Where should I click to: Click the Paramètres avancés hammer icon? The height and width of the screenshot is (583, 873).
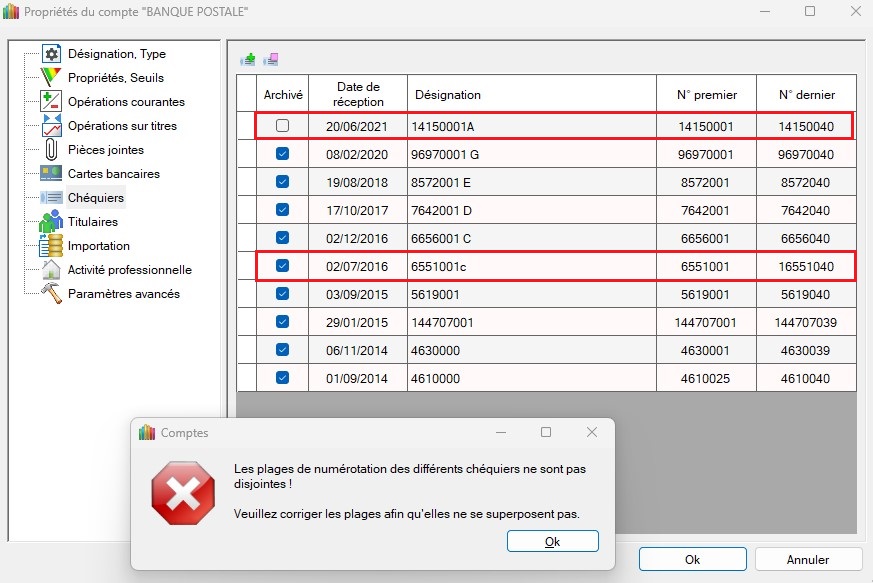[x=51, y=294]
